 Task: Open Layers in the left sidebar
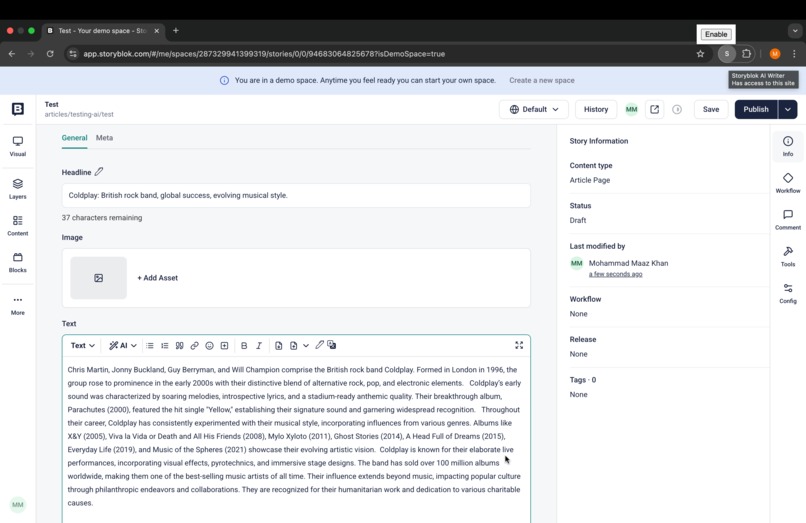(x=17, y=189)
